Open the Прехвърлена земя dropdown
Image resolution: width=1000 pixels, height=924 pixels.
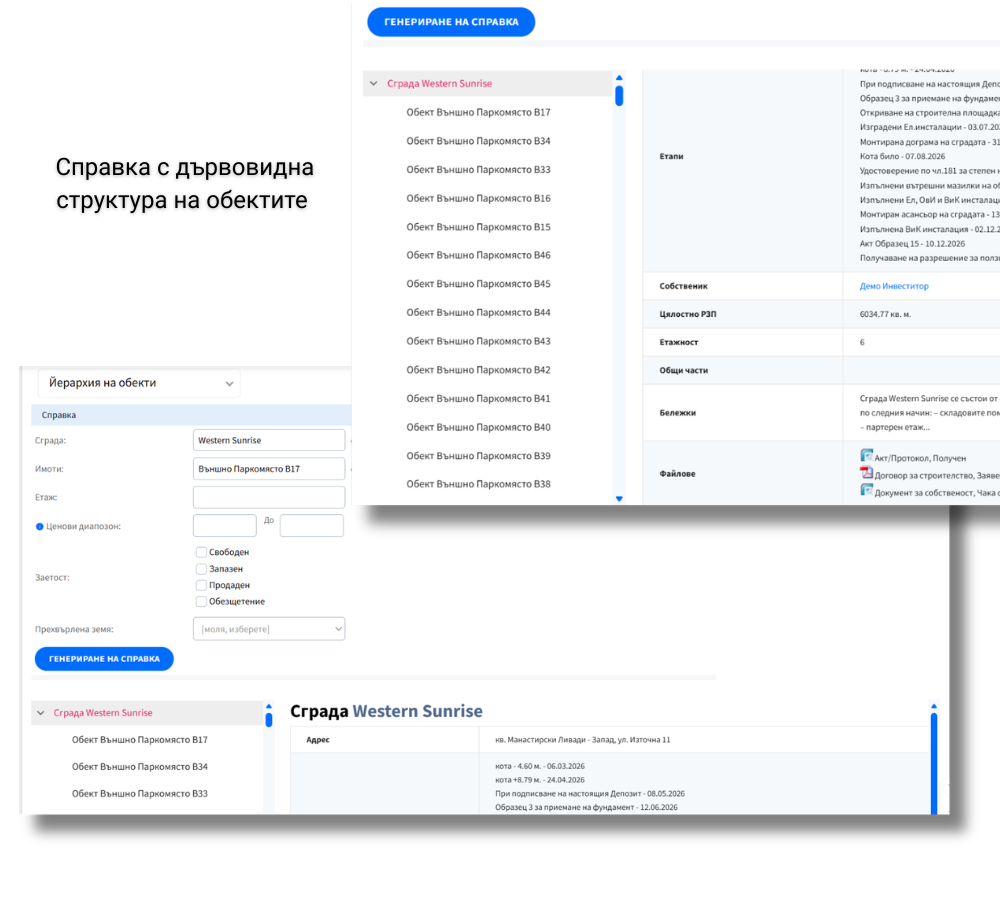click(x=268, y=628)
